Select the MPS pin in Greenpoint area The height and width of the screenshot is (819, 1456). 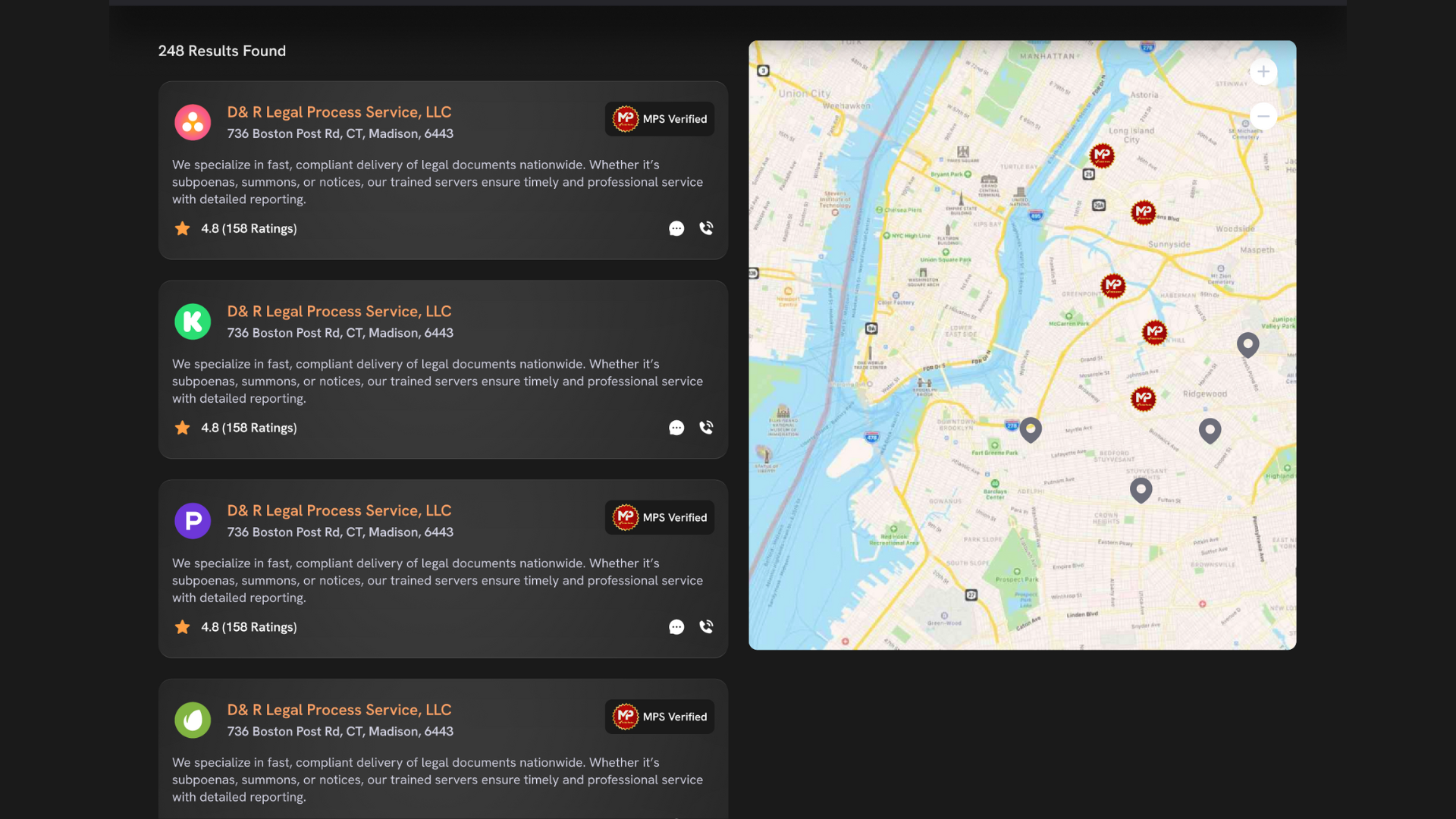1114,286
